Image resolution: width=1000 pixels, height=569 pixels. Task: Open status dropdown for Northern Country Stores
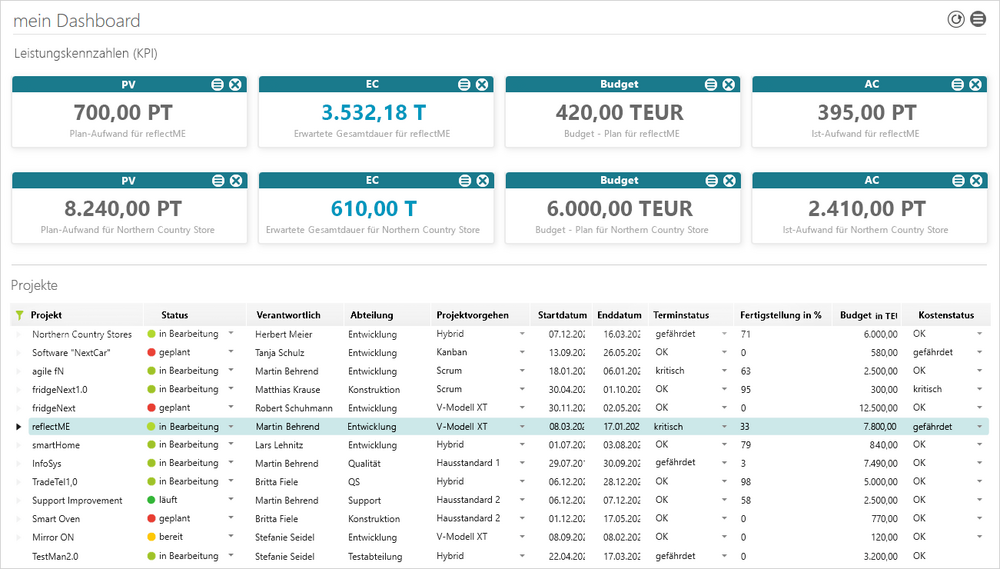(x=231, y=334)
